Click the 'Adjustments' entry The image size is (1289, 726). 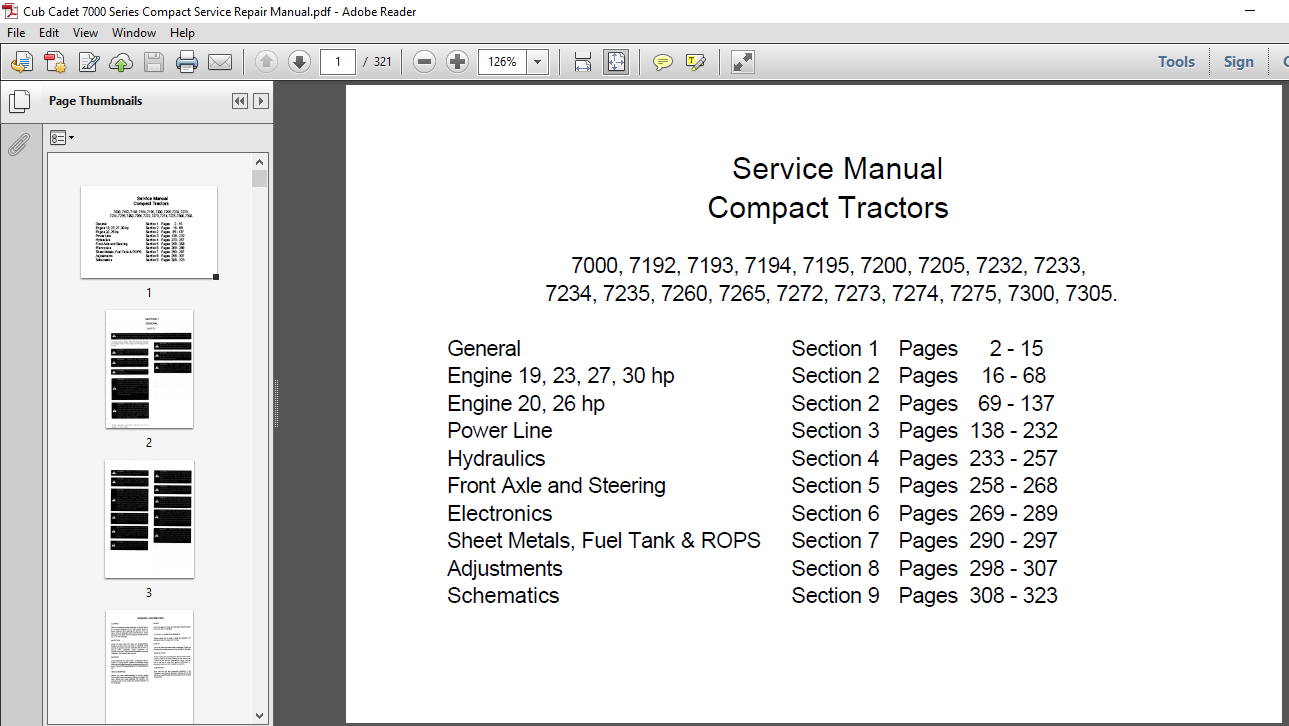click(x=505, y=569)
